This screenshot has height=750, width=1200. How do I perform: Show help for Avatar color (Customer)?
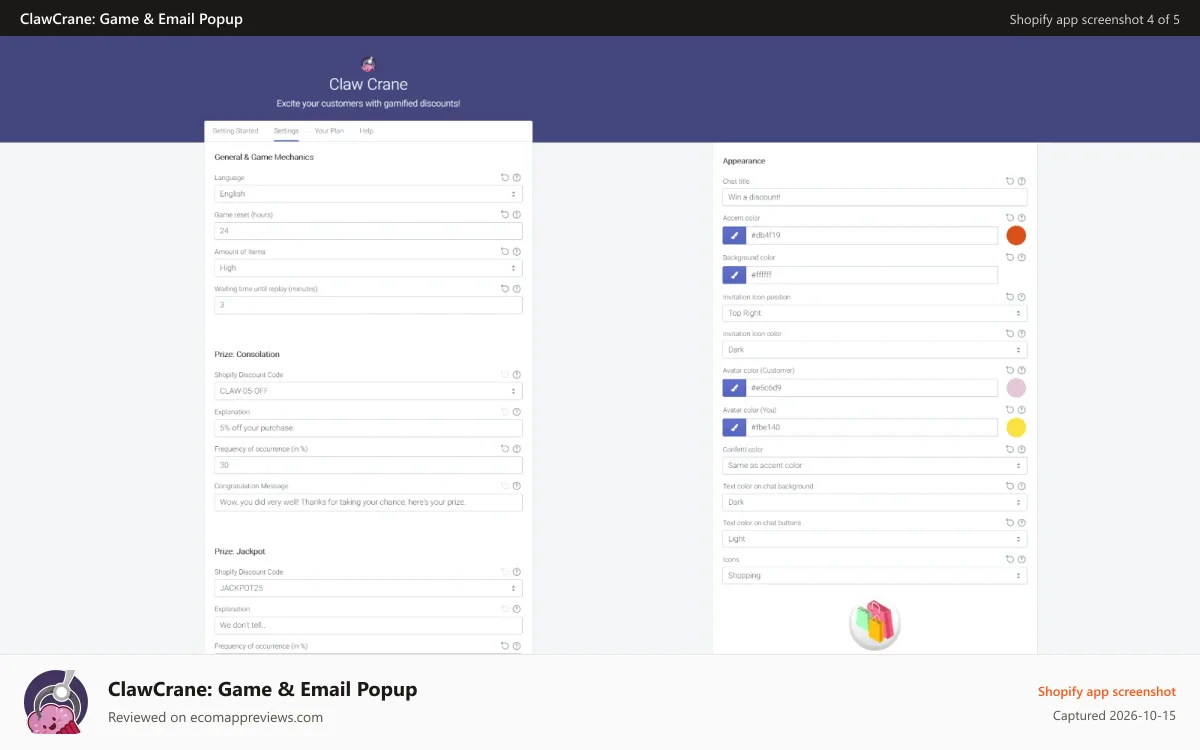(1022, 370)
